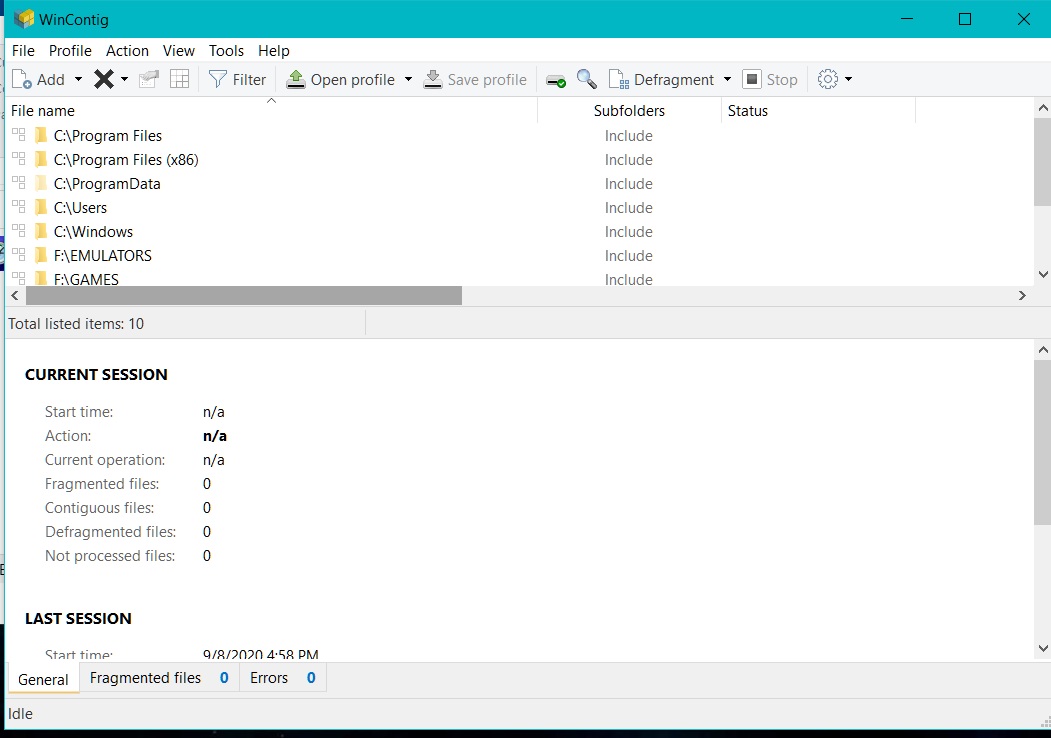Viewport: 1051px width, 738px height.
Task: Maximize the WinContig window
Action: click(965, 19)
